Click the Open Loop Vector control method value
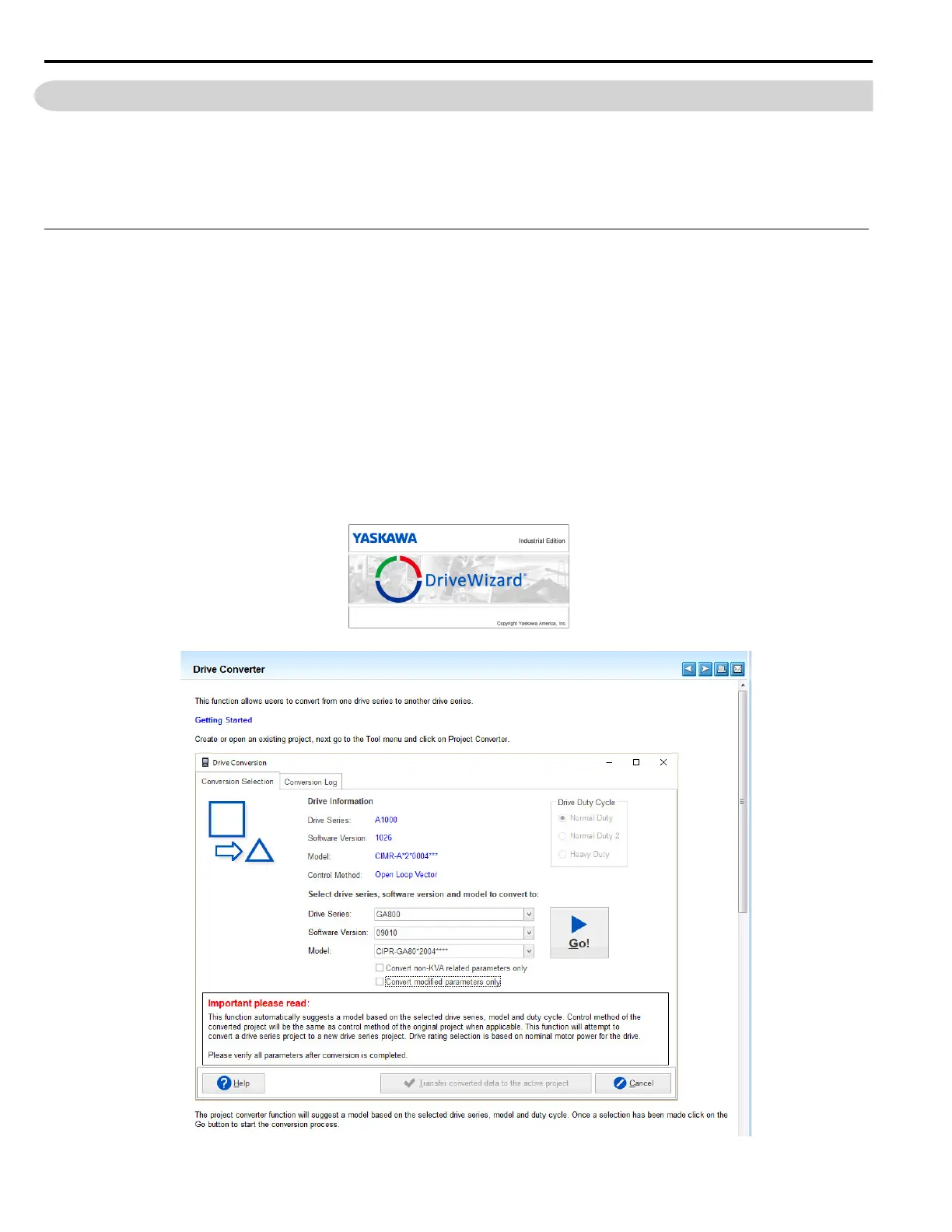This screenshot has width=952, height=1232. pyautogui.click(x=406, y=874)
